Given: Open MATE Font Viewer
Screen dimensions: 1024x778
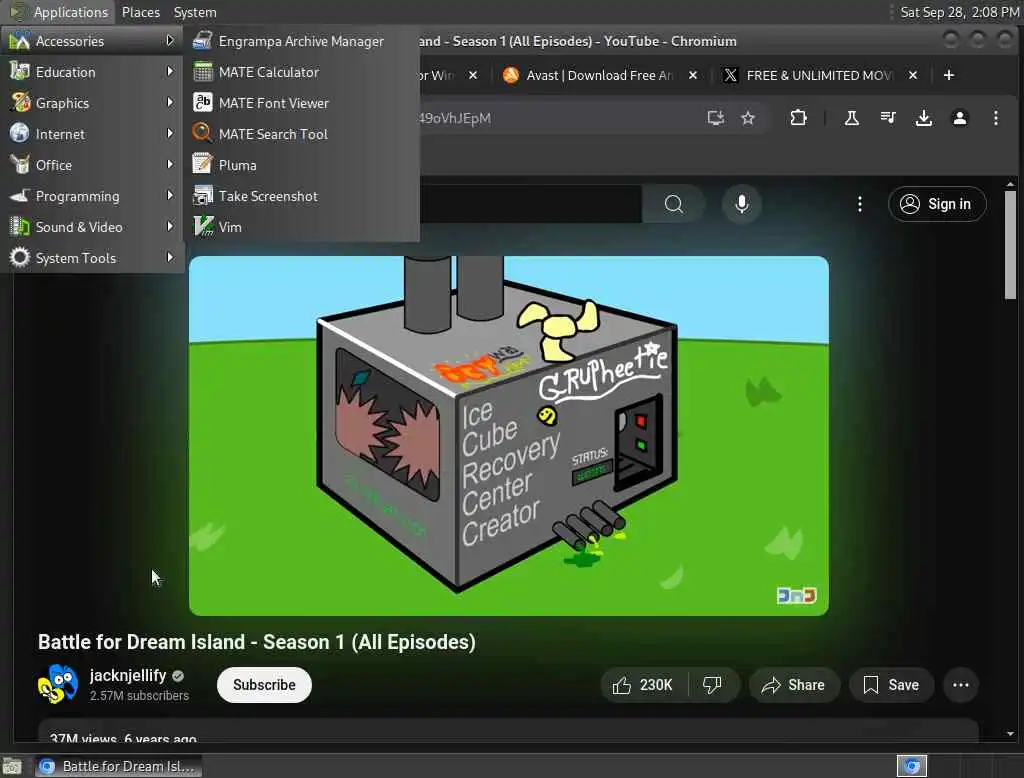Looking at the screenshot, I should pyautogui.click(x=301, y=103).
